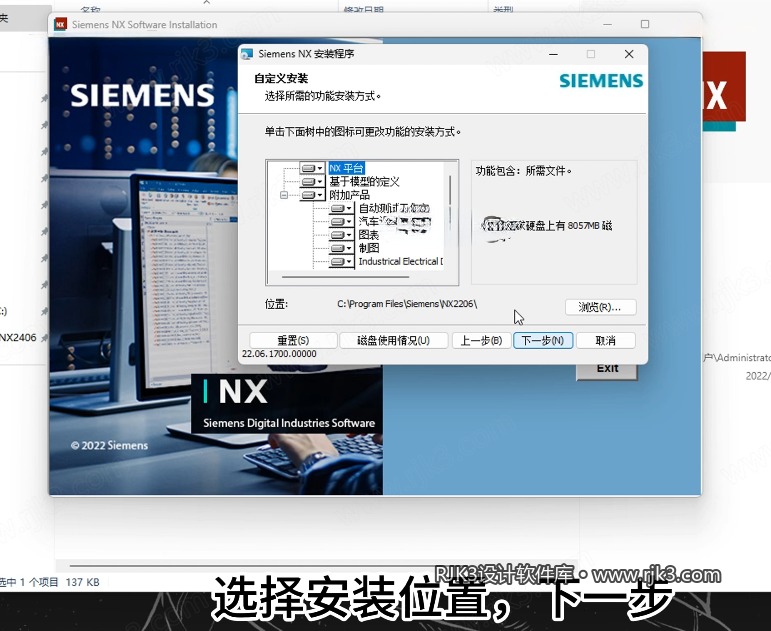The height and width of the screenshot is (631, 771).
Task: Open install-mode dropdown for Industrical Electrical
Action: (342, 262)
